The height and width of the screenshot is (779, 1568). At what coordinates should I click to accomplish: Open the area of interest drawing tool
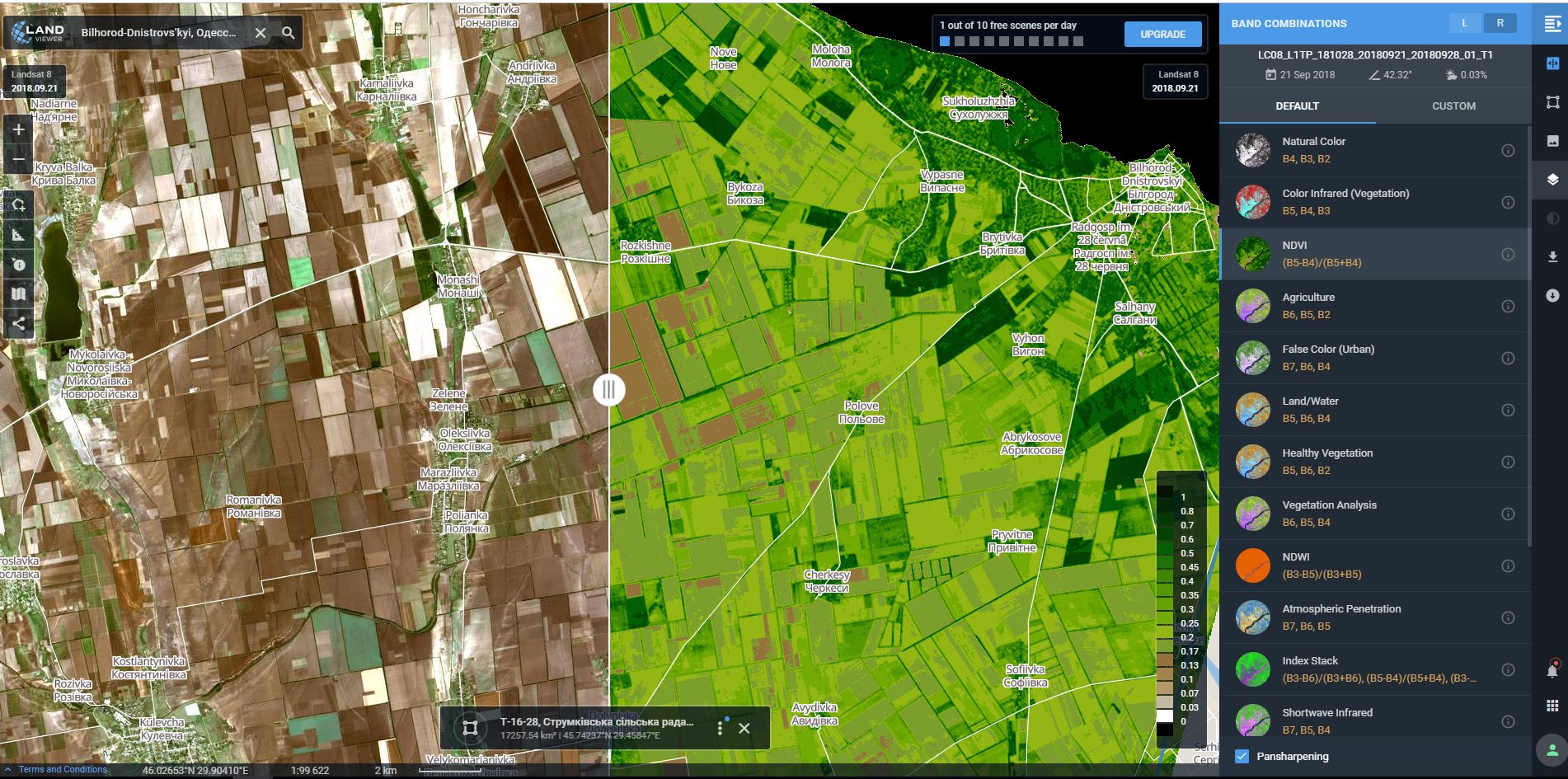pyautogui.click(x=18, y=204)
